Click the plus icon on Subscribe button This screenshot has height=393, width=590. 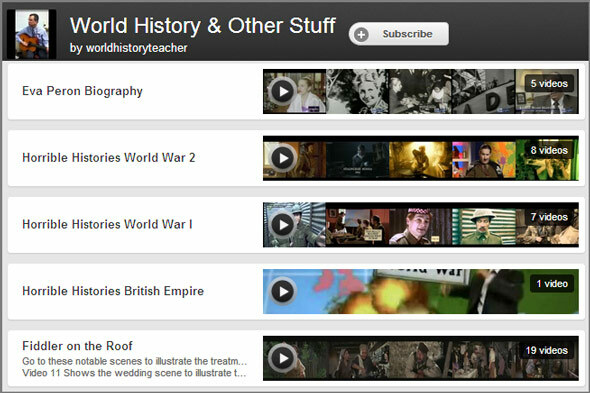(361, 34)
